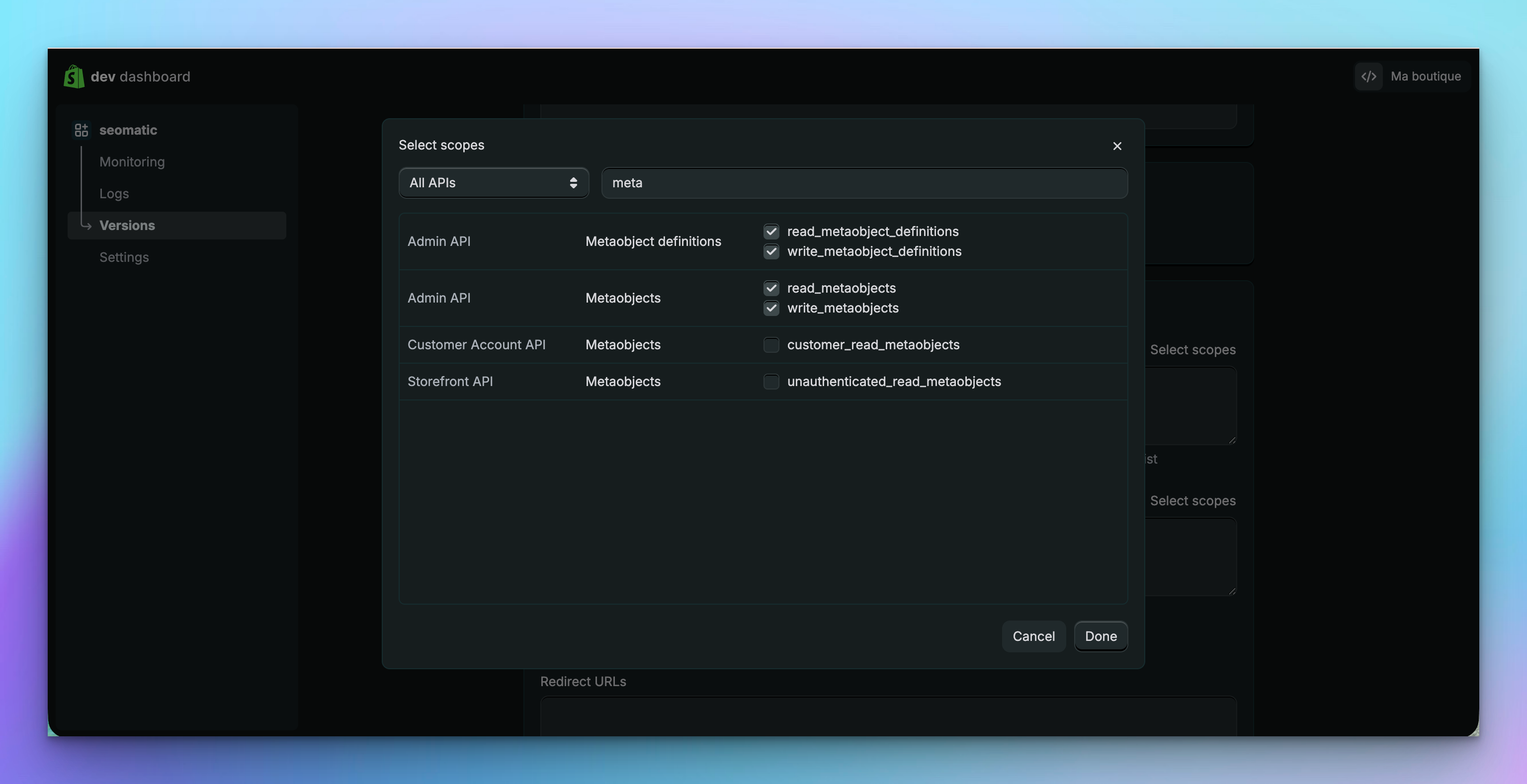The image size is (1527, 784).
Task: Click the Redirect URLs text area
Action: [x=888, y=716]
